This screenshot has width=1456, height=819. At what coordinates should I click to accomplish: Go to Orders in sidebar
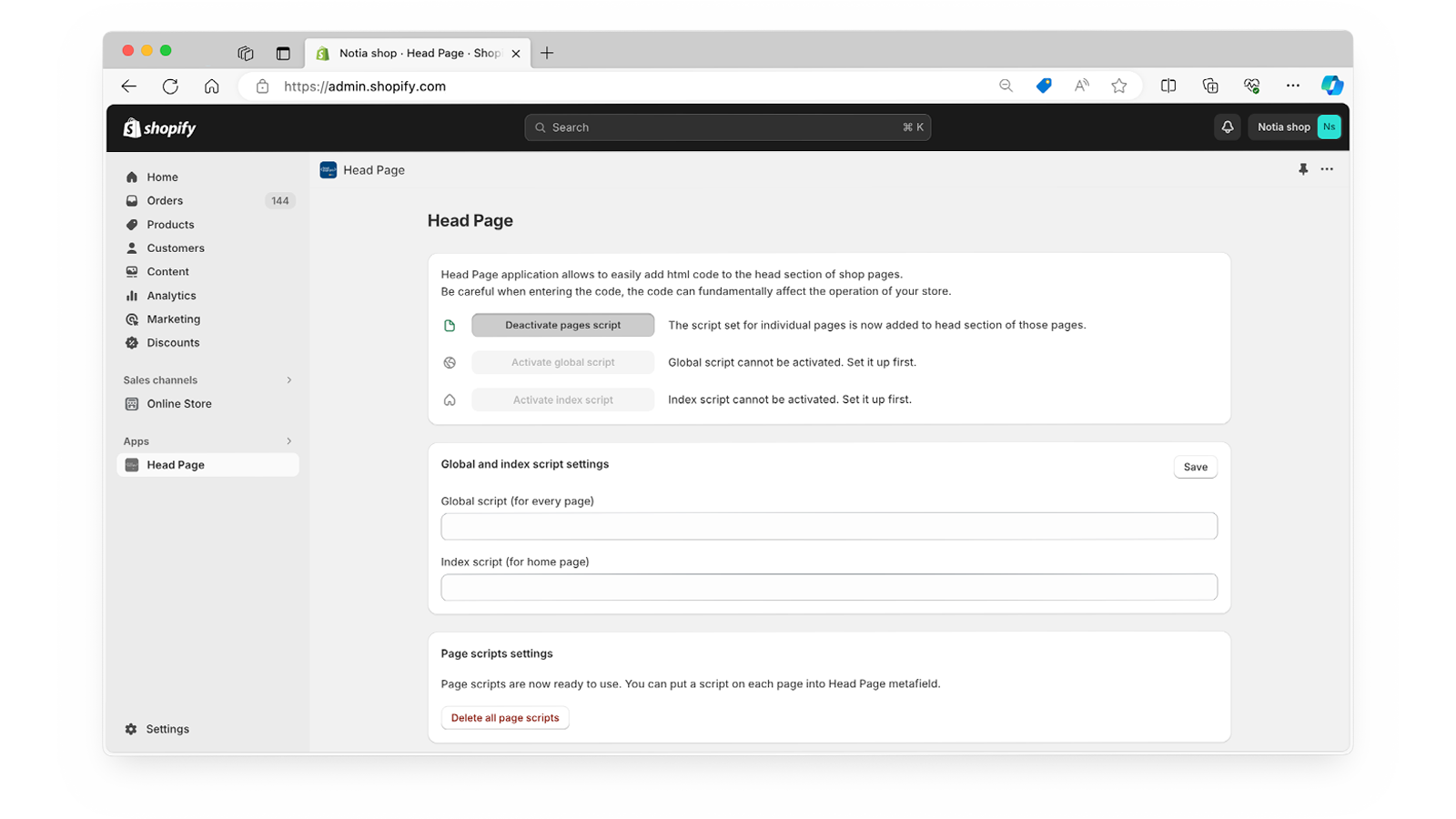[x=165, y=201]
